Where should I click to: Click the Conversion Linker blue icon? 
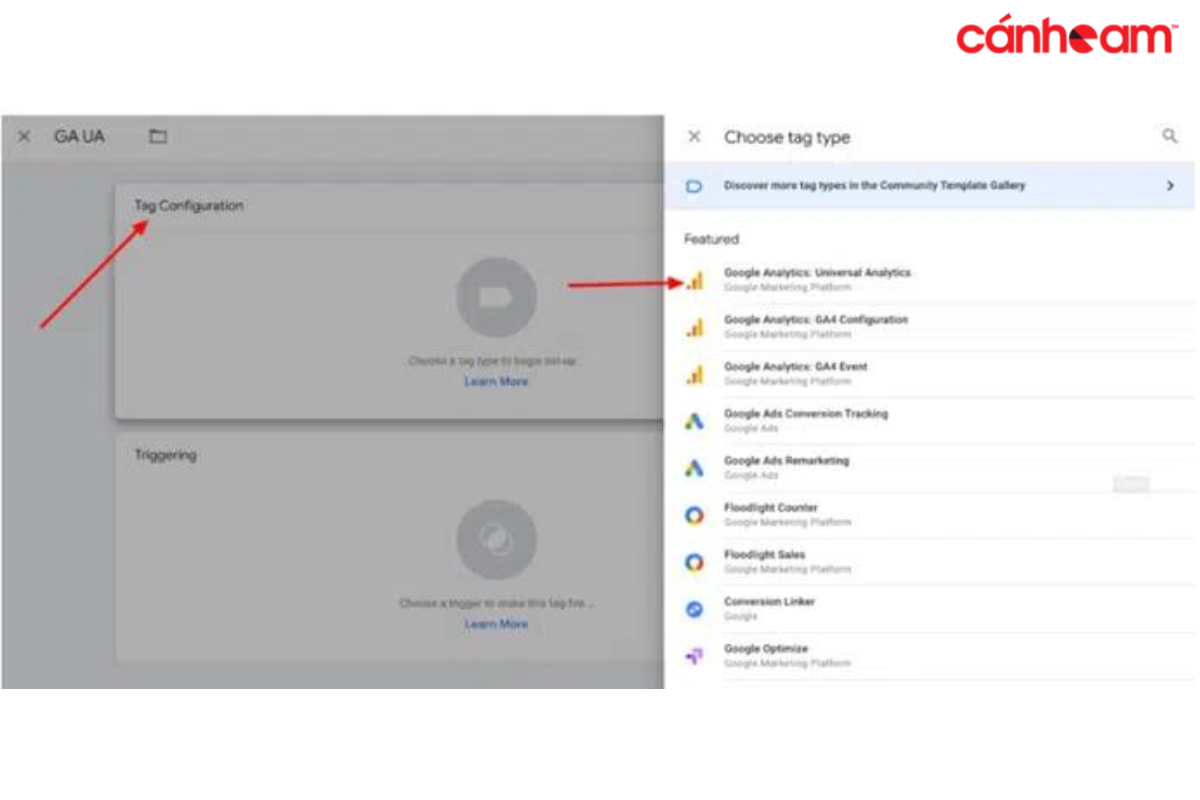(694, 609)
